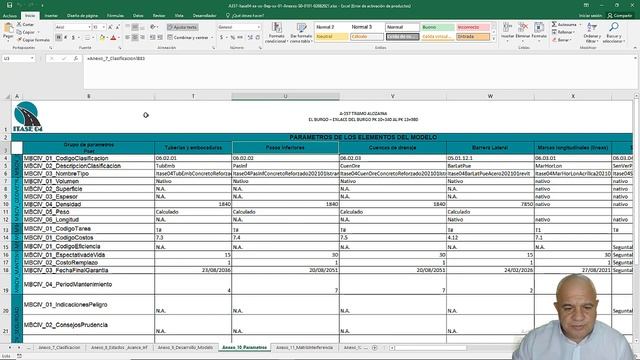This screenshot has height=360, width=640.
Task: Click decrease indent icon
Action: click(x=153, y=38)
